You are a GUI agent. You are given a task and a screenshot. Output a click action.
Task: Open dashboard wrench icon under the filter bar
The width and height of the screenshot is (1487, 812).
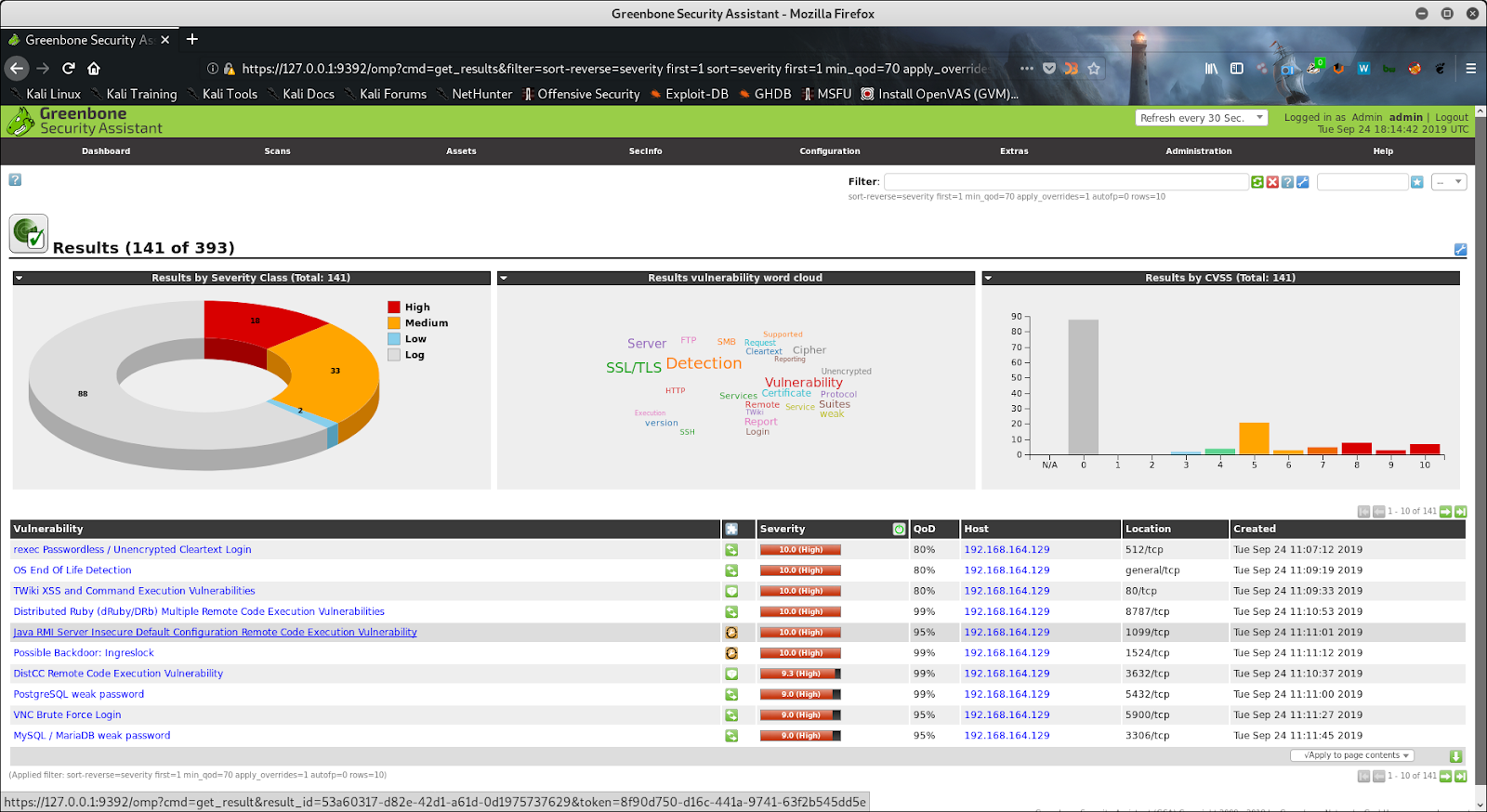point(1460,249)
